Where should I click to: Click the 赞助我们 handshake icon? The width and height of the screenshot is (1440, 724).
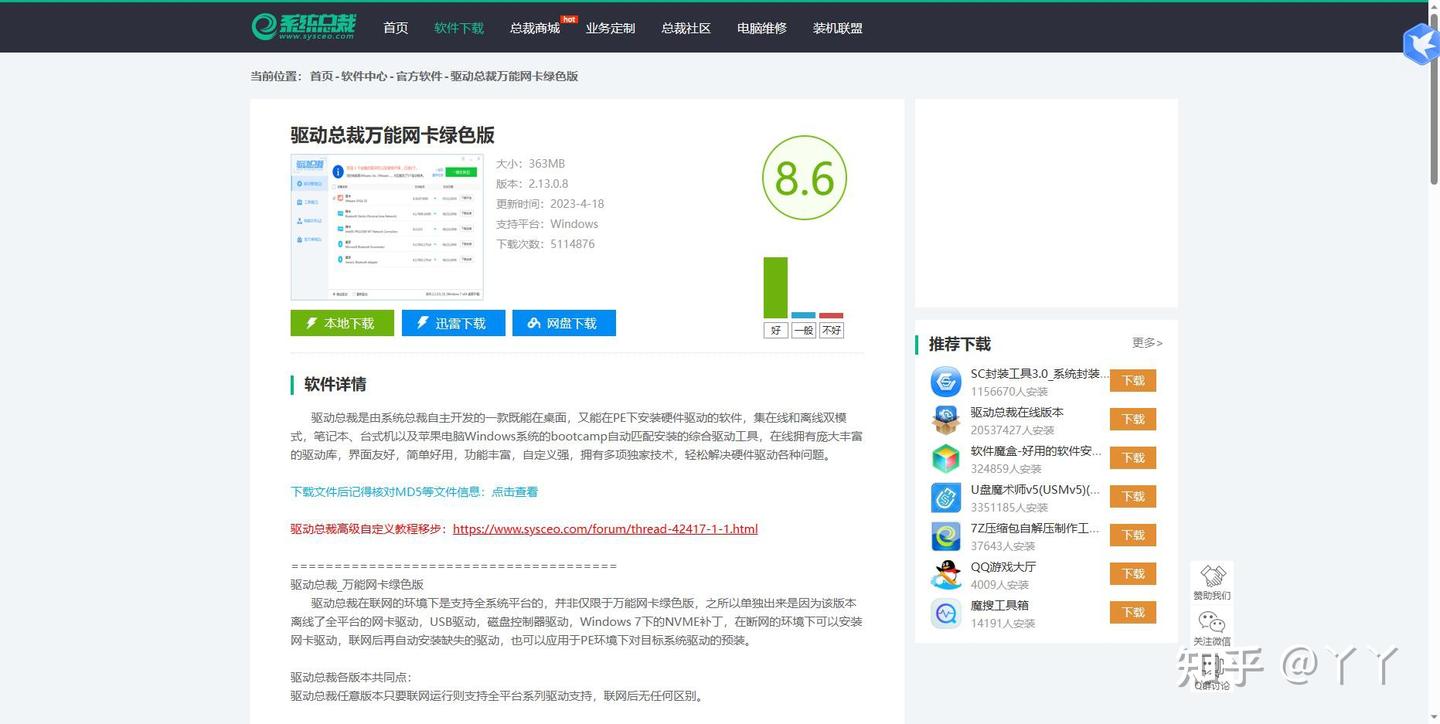pyautogui.click(x=1212, y=577)
